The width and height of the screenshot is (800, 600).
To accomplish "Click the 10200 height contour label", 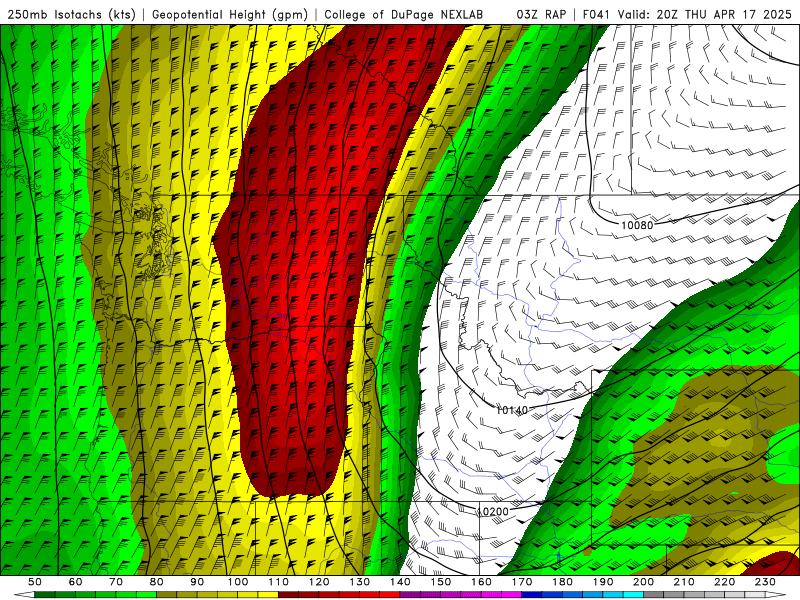I will tap(493, 511).
